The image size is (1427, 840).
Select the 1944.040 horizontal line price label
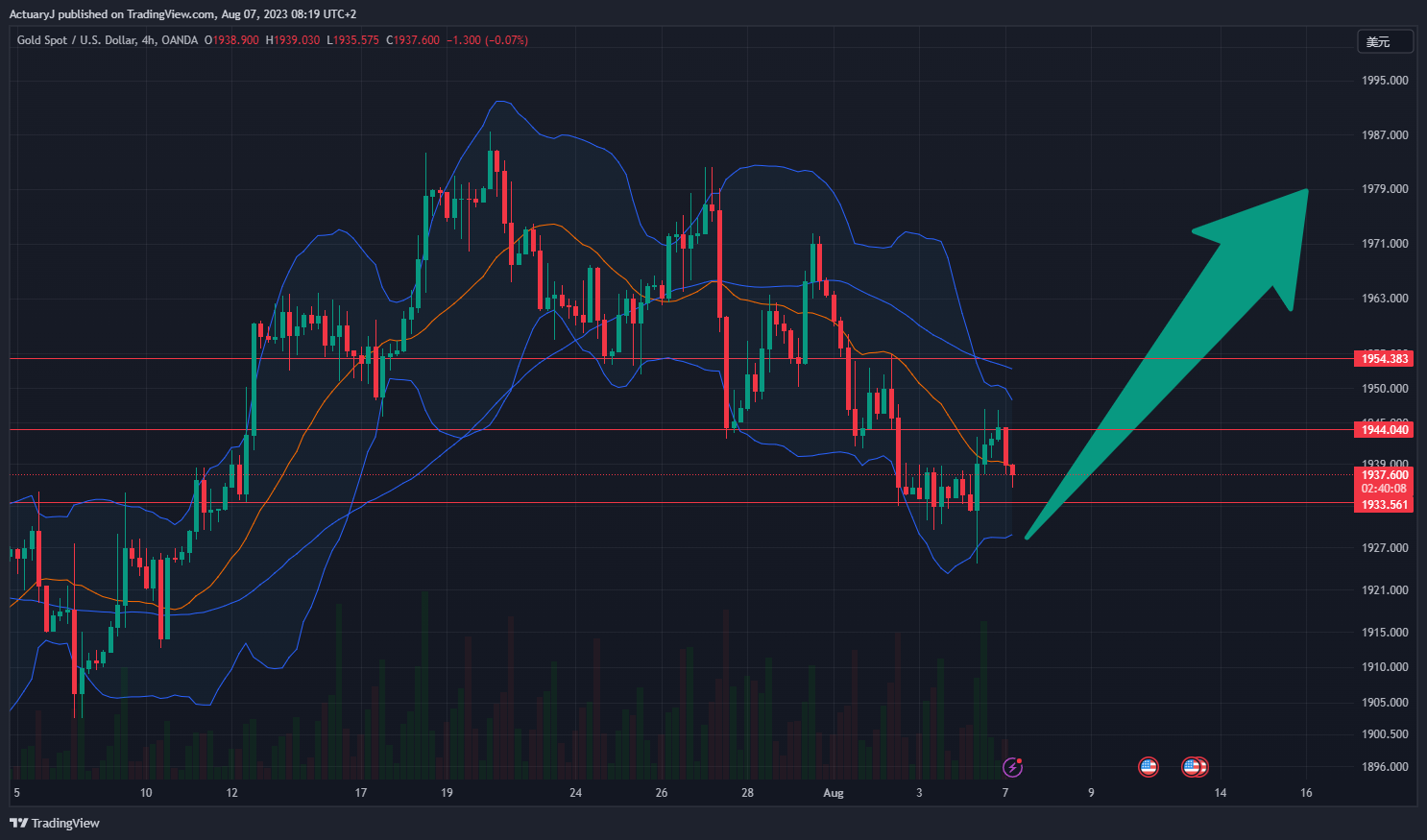pyautogui.click(x=1384, y=430)
